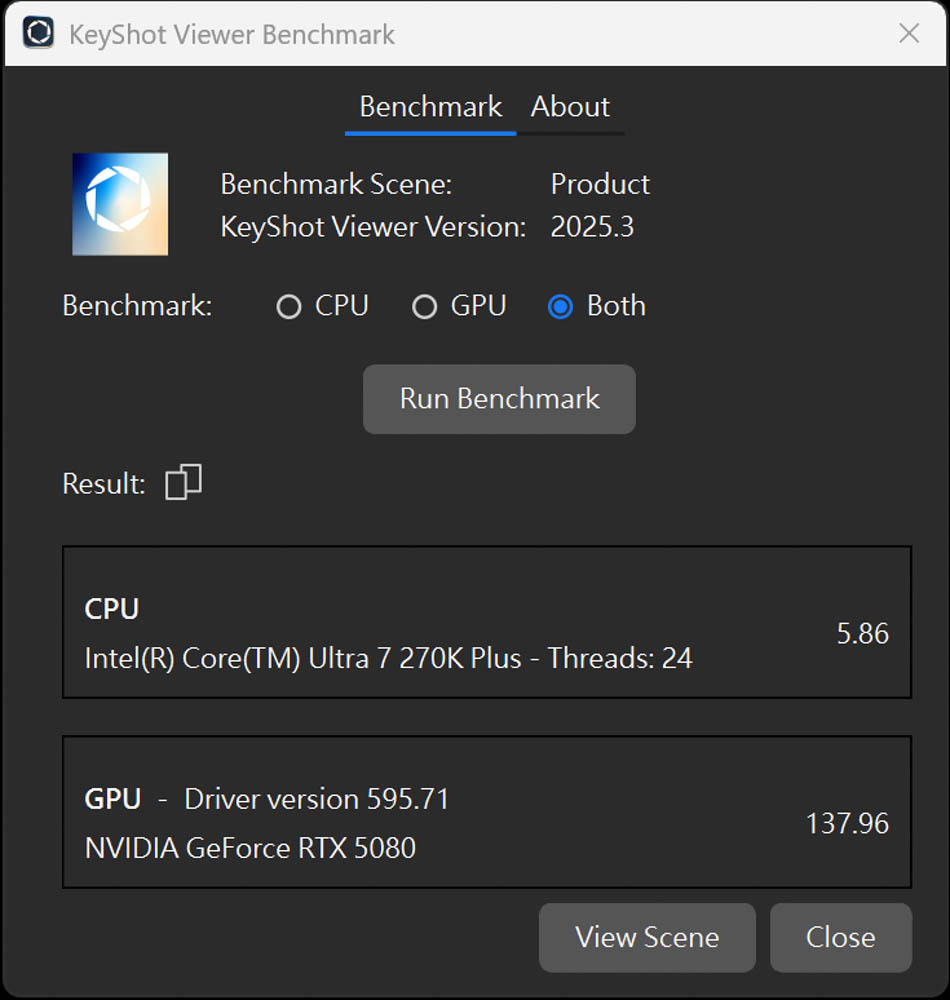The image size is (950, 1000).
Task: Switch to the About tab
Action: 570,107
